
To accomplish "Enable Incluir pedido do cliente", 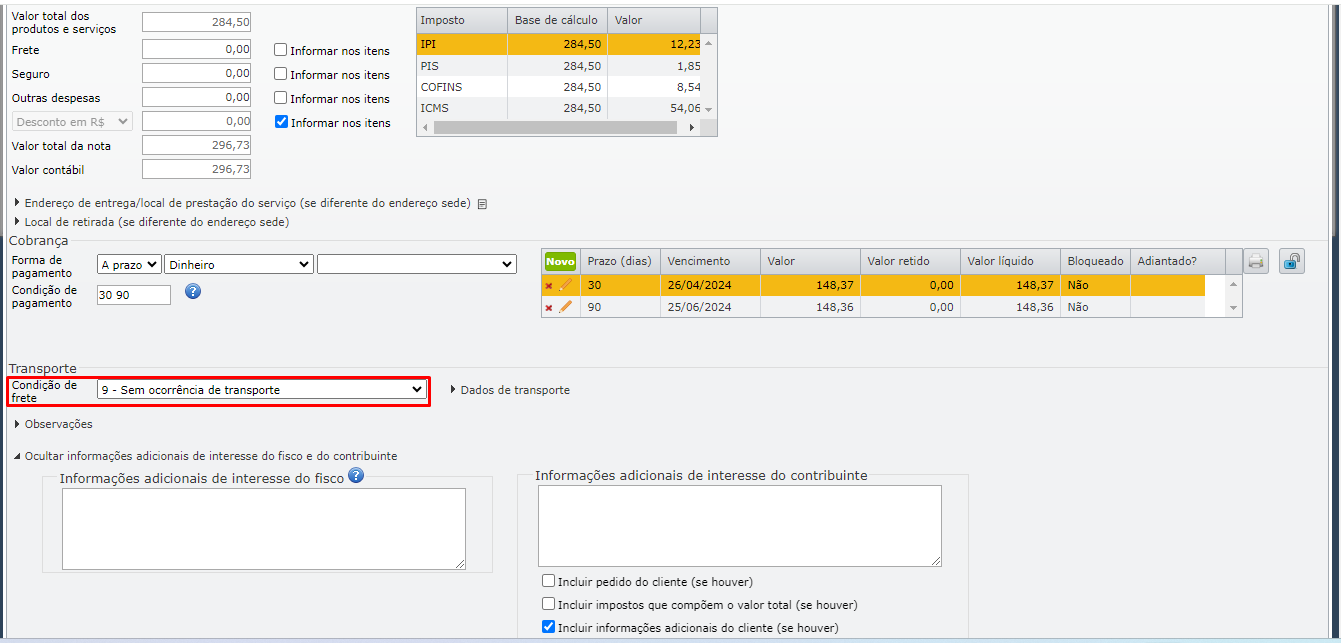I will tap(548, 580).
